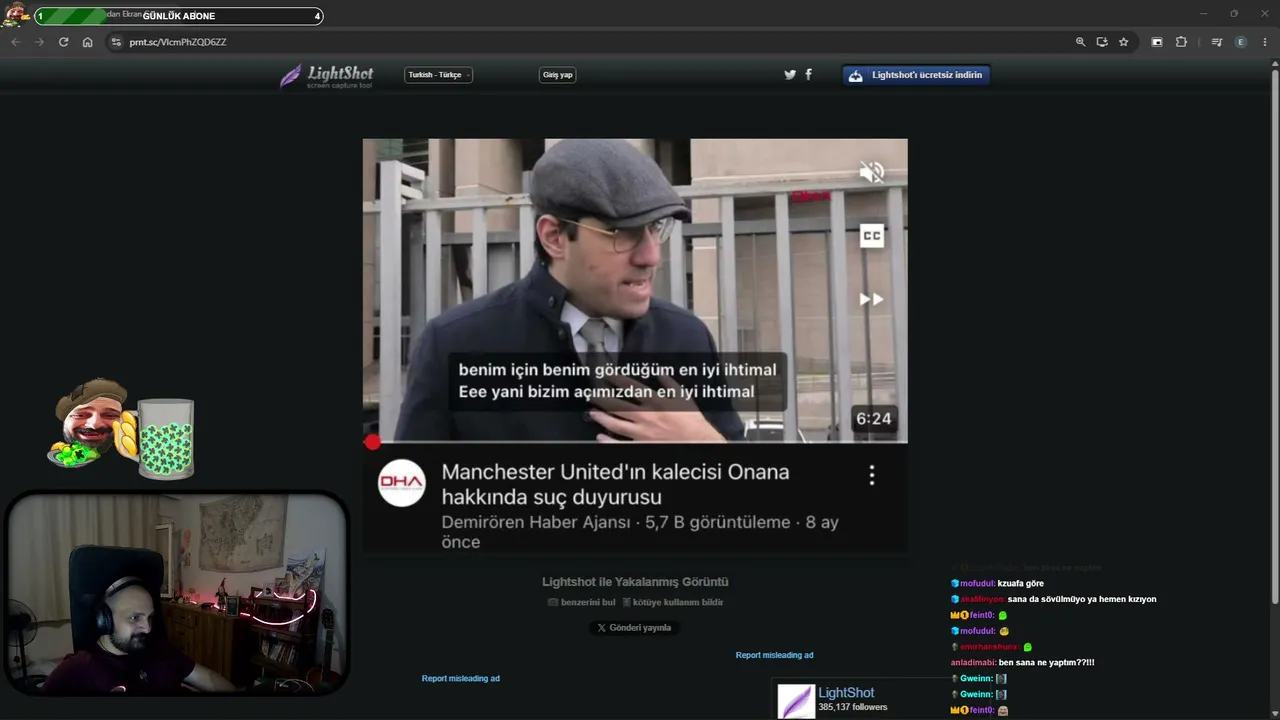
Task: Click the kötüye kullanım bildir link
Action: point(672,602)
